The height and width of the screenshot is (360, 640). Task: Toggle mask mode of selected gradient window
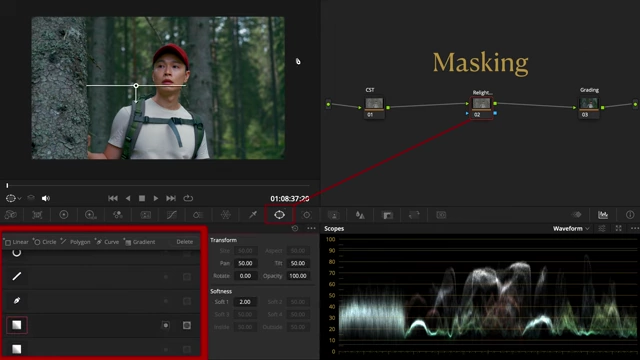187,325
